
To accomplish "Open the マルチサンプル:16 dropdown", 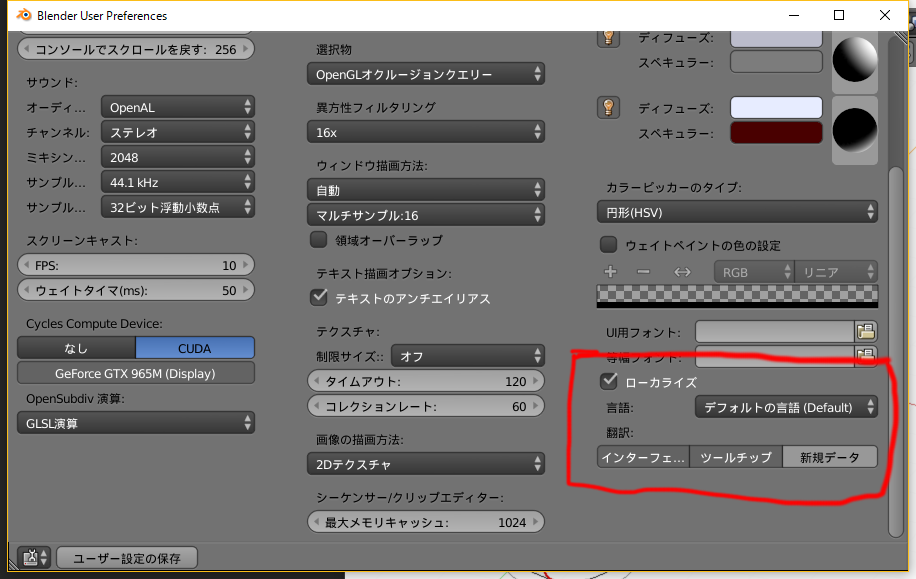I will [x=426, y=215].
